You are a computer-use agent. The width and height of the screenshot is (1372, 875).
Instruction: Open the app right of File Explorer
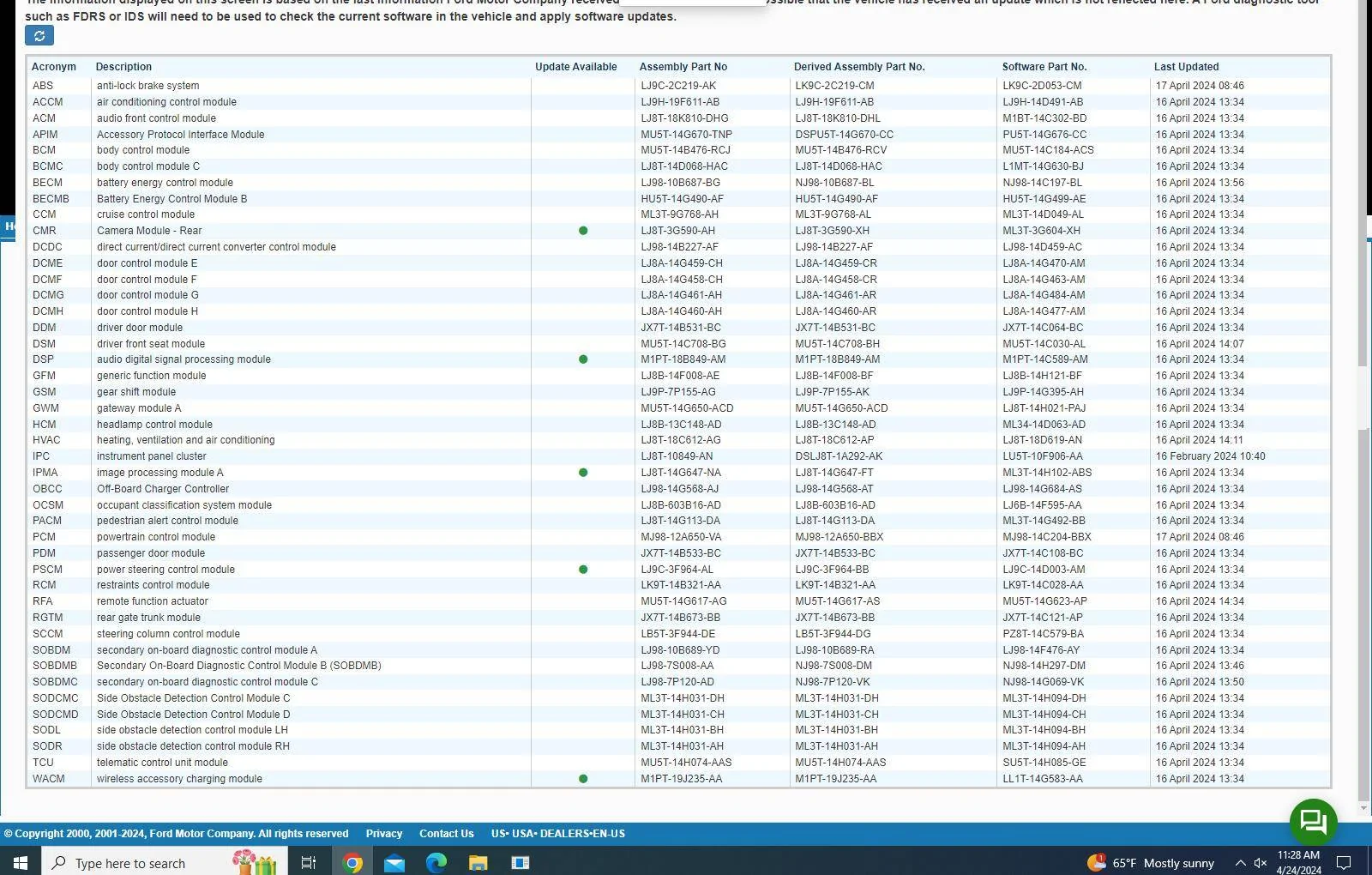click(521, 863)
